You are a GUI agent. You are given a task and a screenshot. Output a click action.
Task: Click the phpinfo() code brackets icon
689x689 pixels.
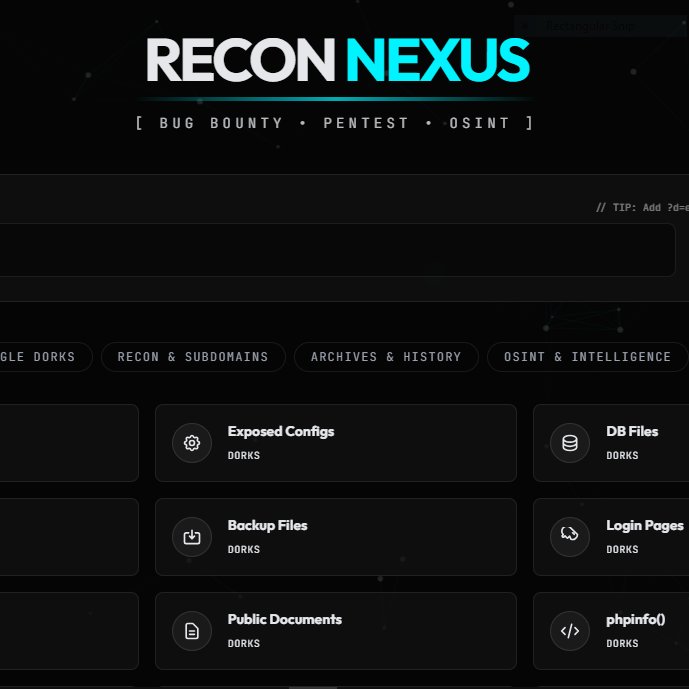570,631
